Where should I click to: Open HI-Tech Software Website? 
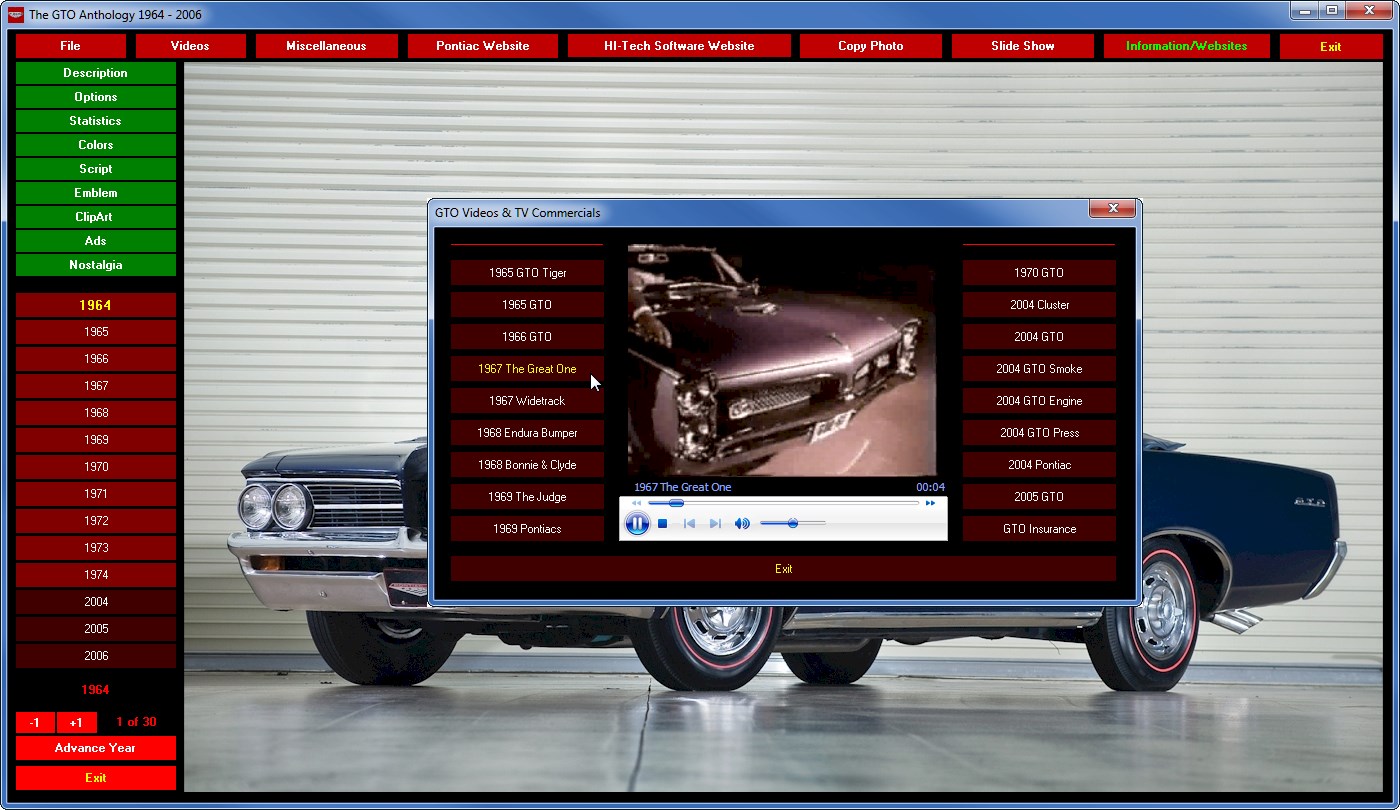point(679,46)
